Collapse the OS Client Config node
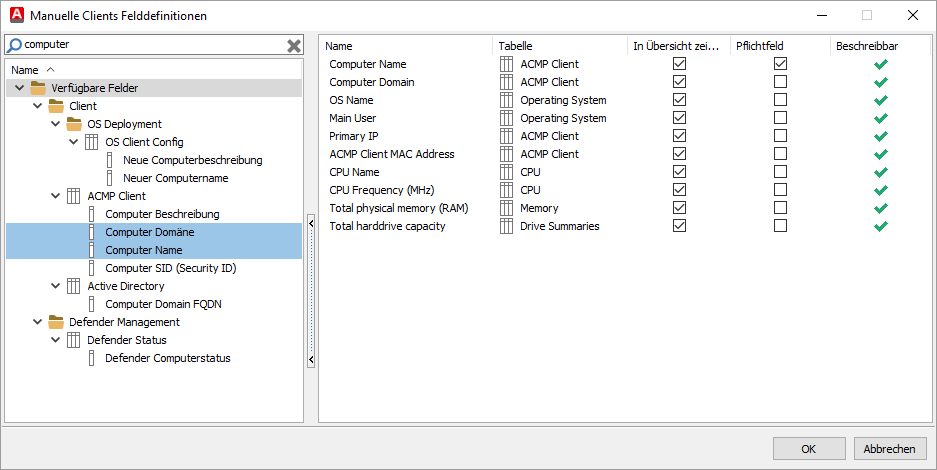This screenshot has width=937, height=470. (x=74, y=142)
